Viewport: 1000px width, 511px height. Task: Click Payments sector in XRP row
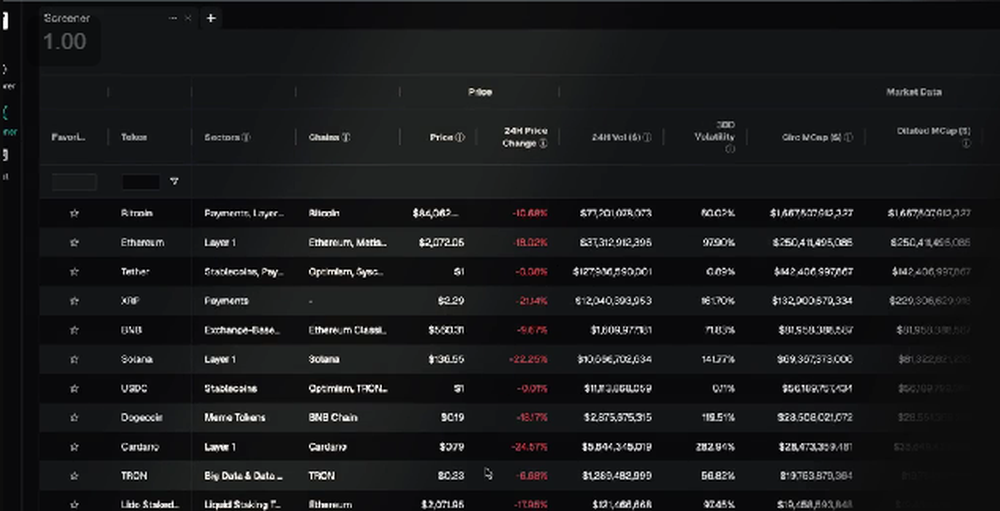coord(226,300)
